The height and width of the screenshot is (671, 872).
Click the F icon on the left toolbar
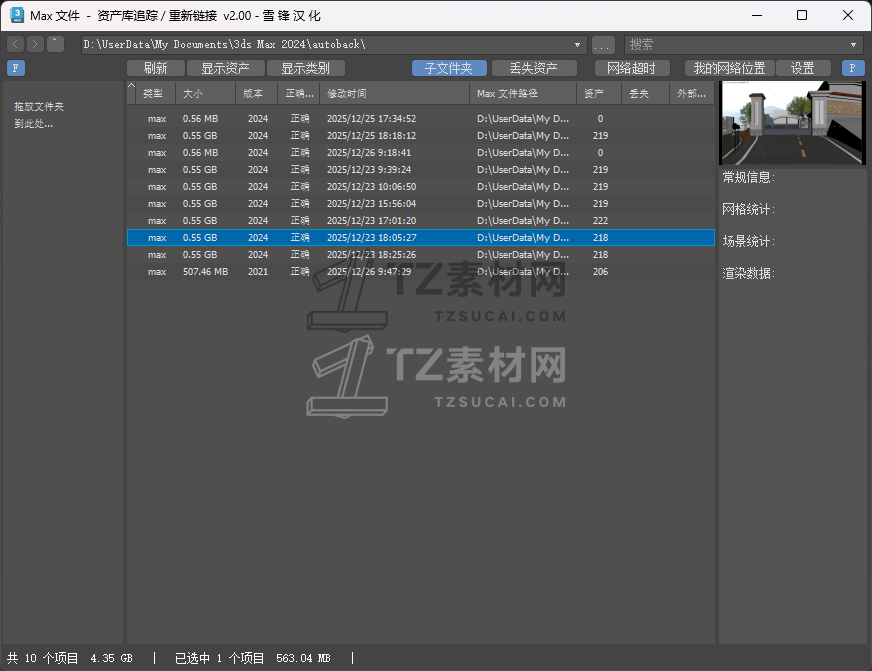point(15,68)
